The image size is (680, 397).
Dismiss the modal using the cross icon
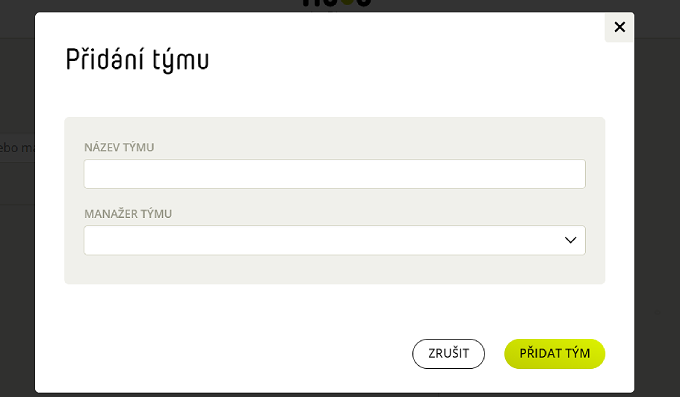[x=619, y=27]
